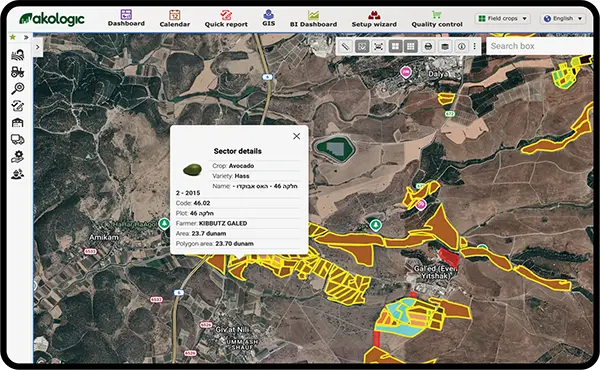This screenshot has width=600, height=370.
Task: Print the map
Action: [x=428, y=47]
